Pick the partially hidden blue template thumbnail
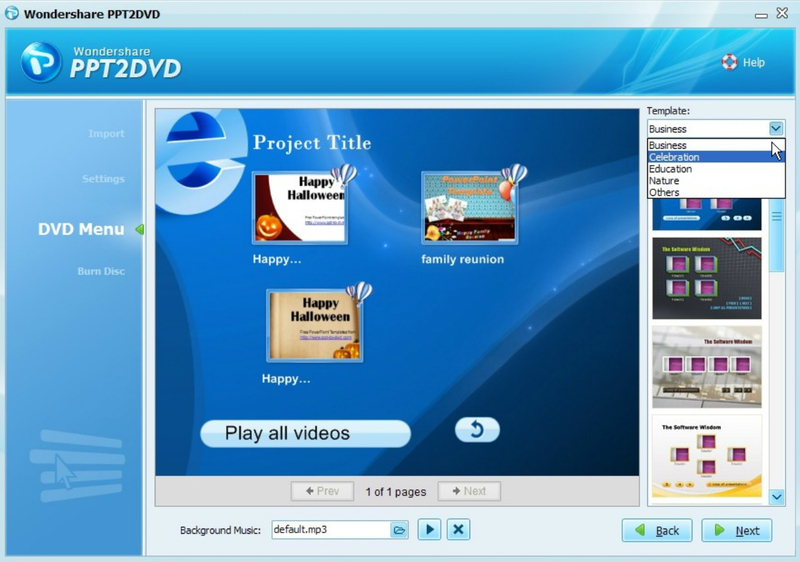The width and height of the screenshot is (800, 562). point(707,214)
